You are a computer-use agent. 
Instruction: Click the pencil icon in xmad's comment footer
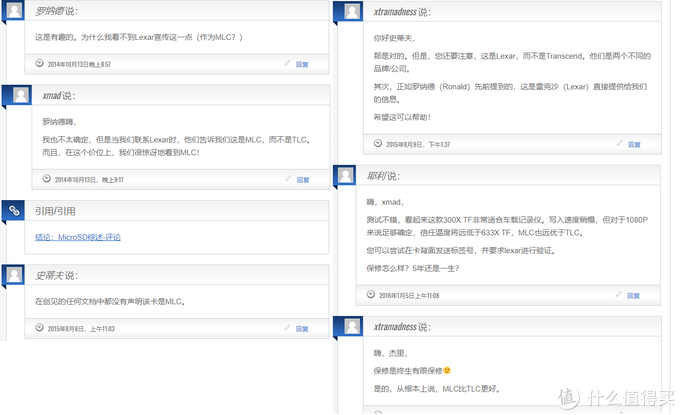(288, 178)
